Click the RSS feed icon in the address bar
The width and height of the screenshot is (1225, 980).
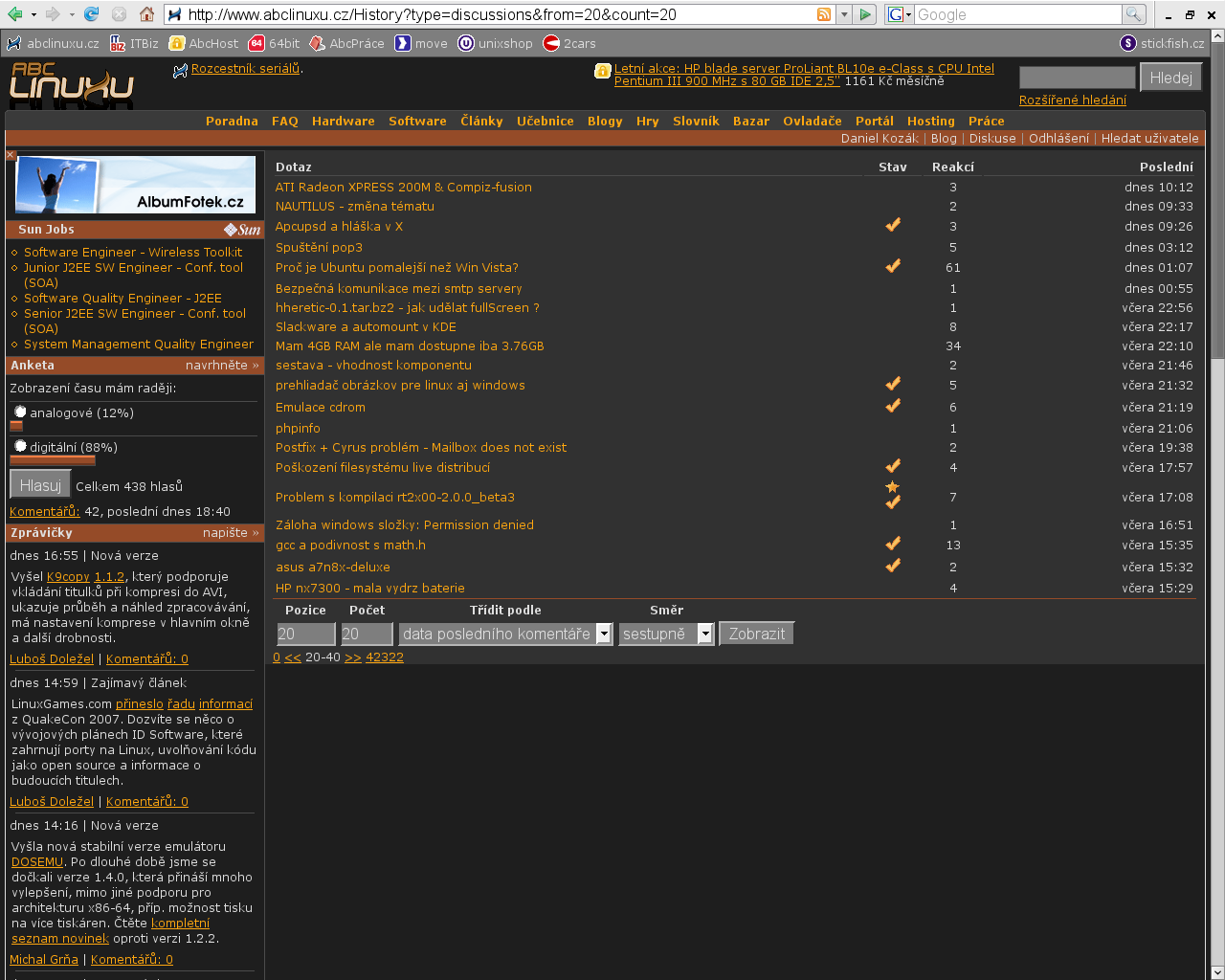pos(824,14)
